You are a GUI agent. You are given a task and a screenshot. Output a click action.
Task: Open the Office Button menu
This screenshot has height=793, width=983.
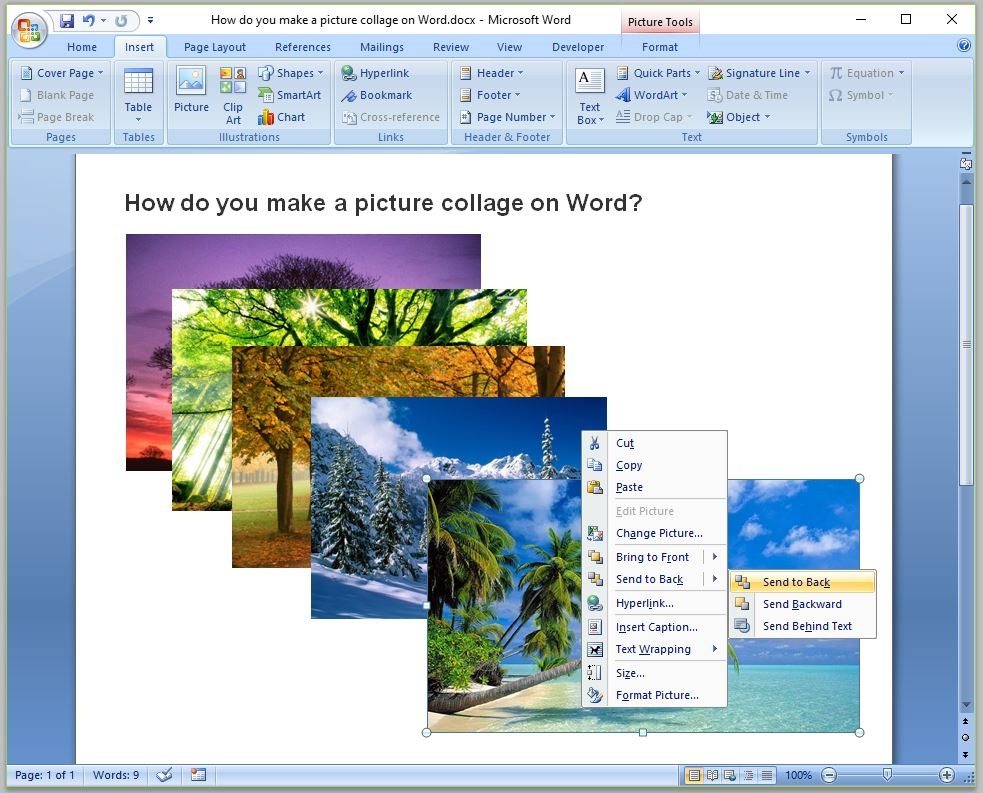29,29
